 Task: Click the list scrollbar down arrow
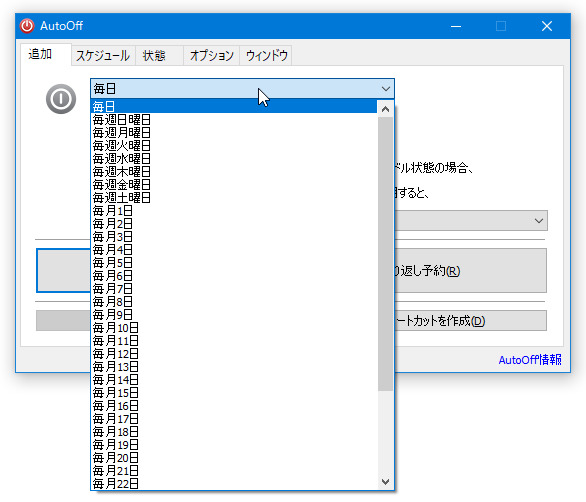[x=385, y=481]
